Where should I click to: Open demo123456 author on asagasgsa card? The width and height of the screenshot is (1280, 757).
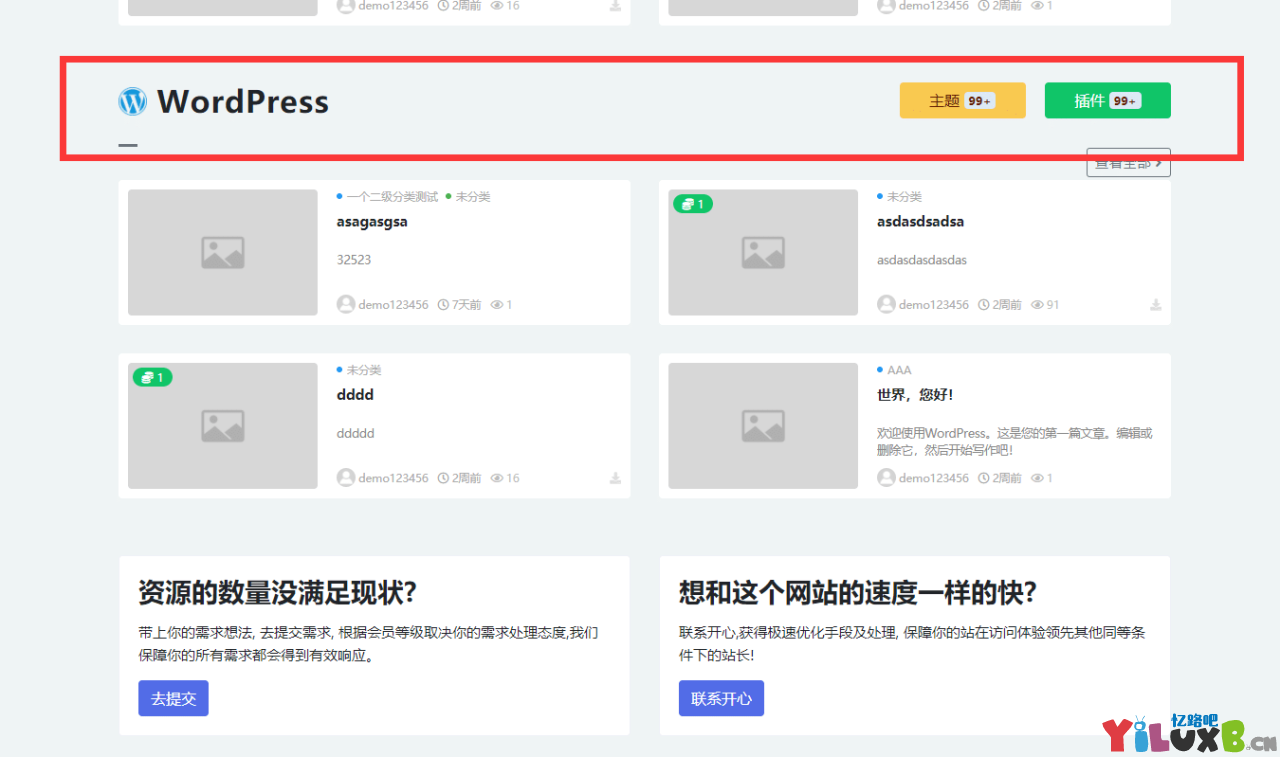(393, 304)
